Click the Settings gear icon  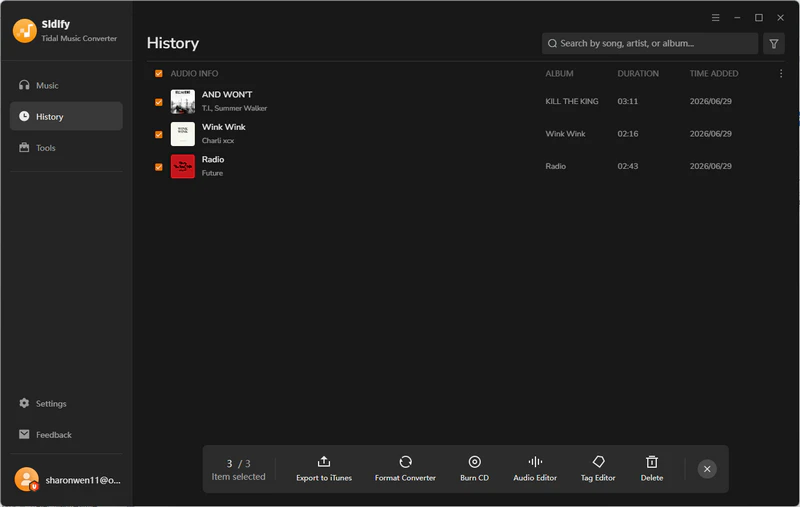pyautogui.click(x=24, y=403)
